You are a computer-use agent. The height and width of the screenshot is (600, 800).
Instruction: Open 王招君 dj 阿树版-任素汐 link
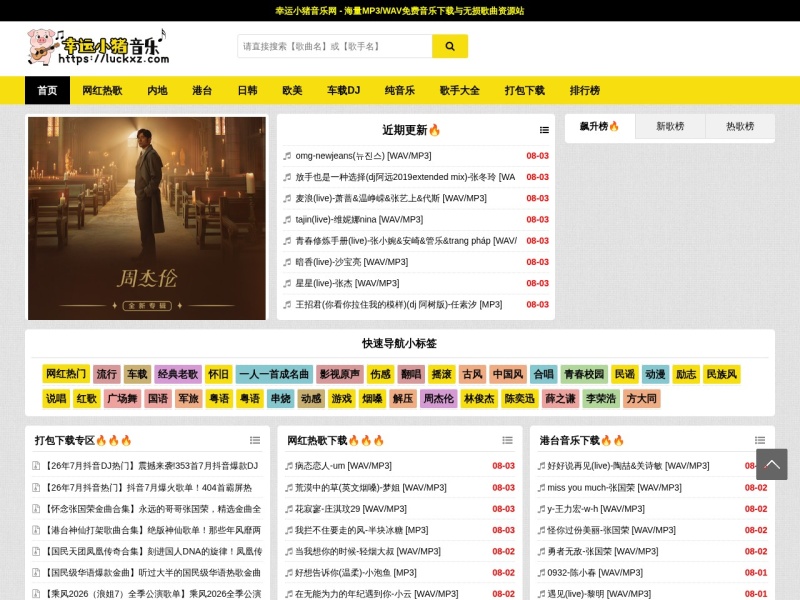coord(398,305)
